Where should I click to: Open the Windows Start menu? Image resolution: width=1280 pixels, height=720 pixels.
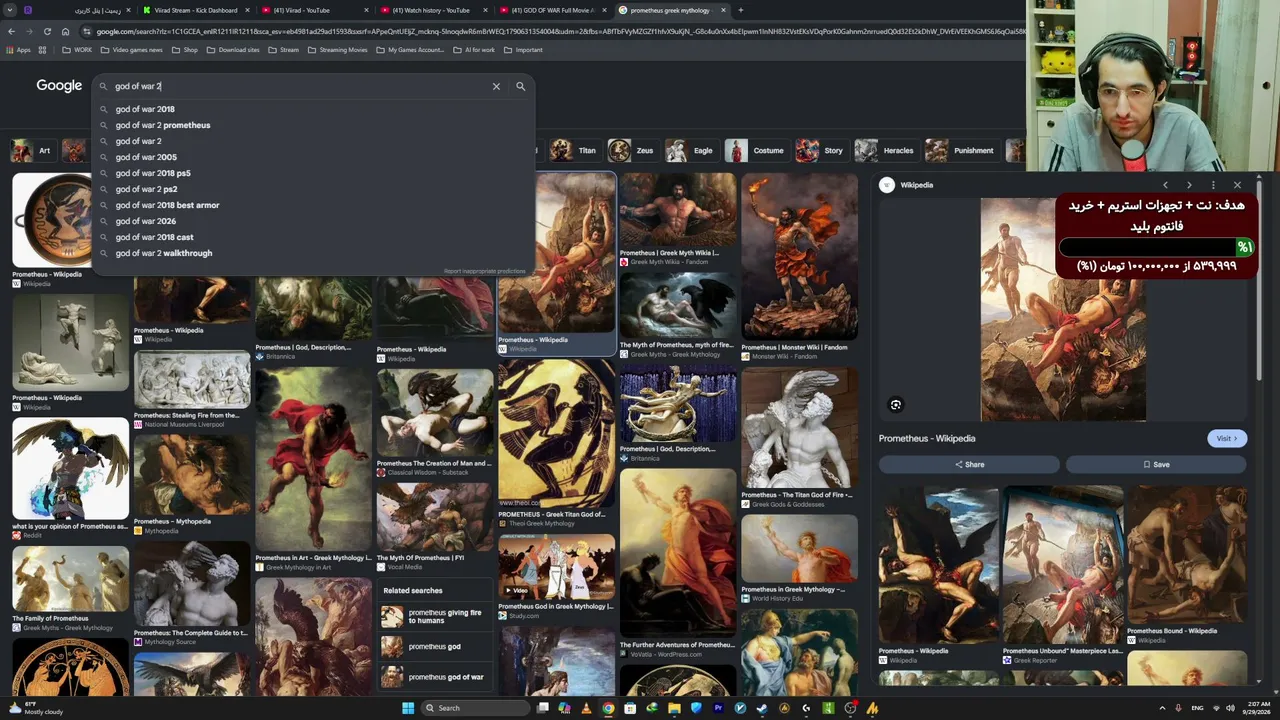(x=408, y=708)
